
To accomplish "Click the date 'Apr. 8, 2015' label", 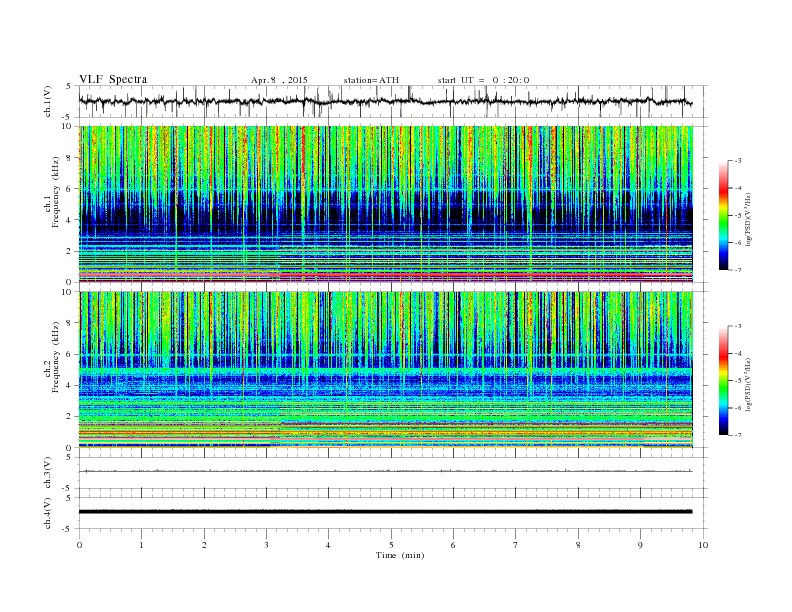I will 279,80.
